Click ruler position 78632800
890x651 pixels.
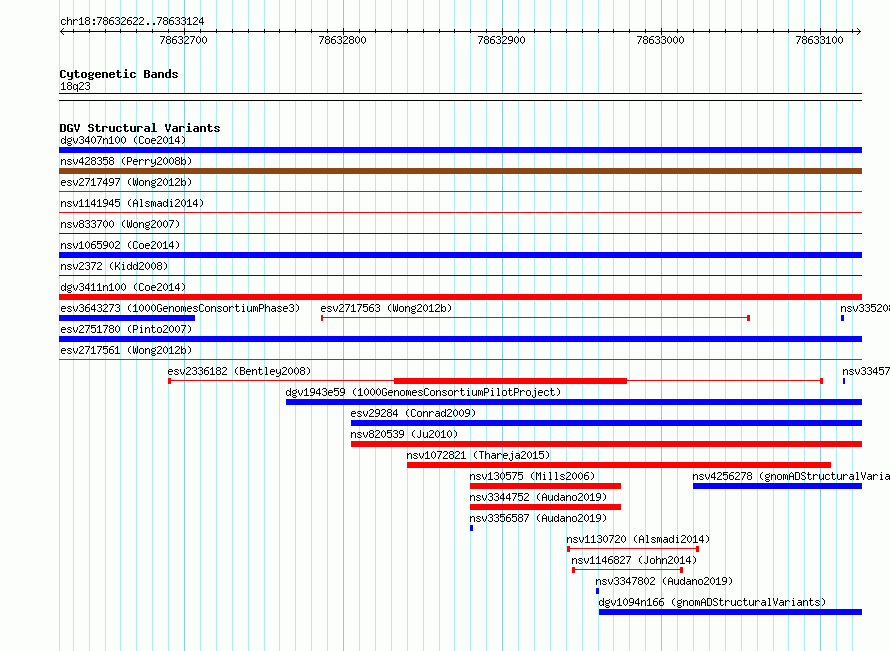click(342, 40)
